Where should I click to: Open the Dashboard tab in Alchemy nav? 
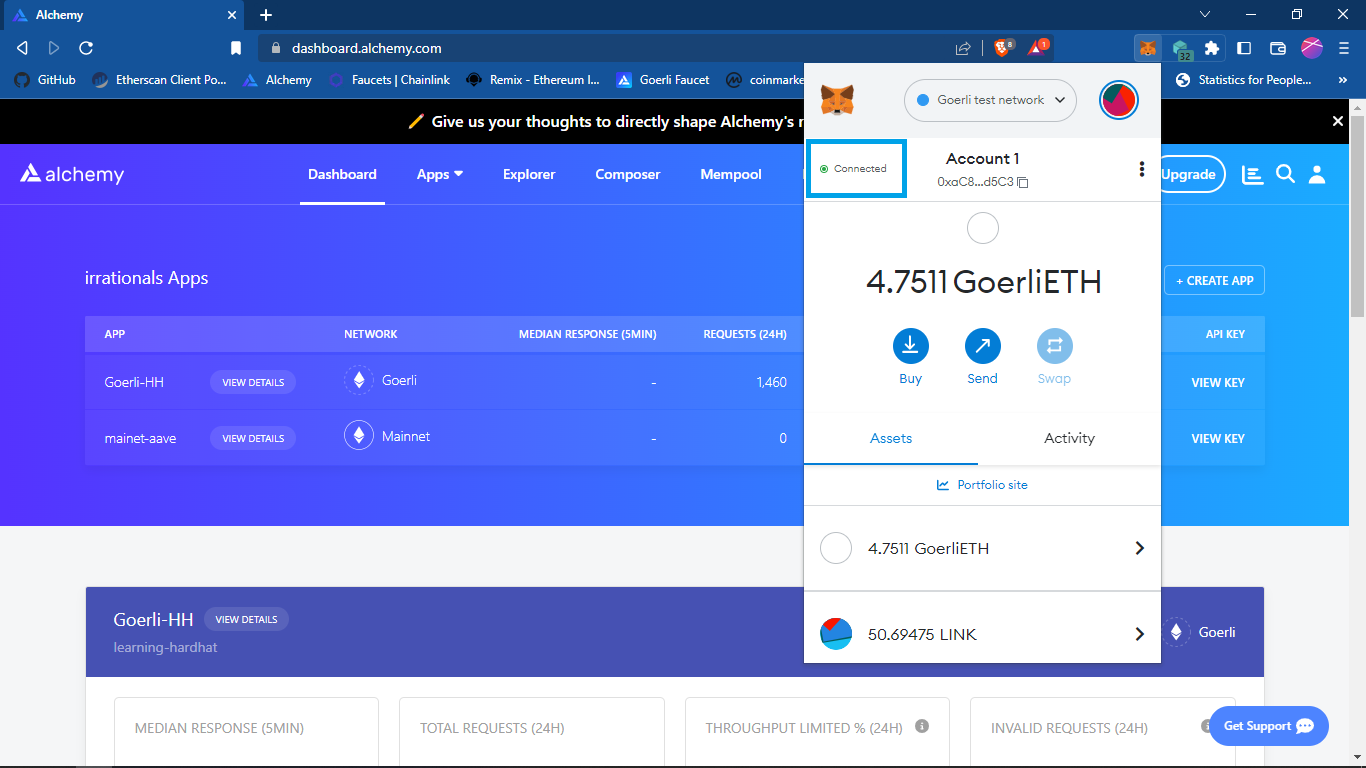point(342,174)
